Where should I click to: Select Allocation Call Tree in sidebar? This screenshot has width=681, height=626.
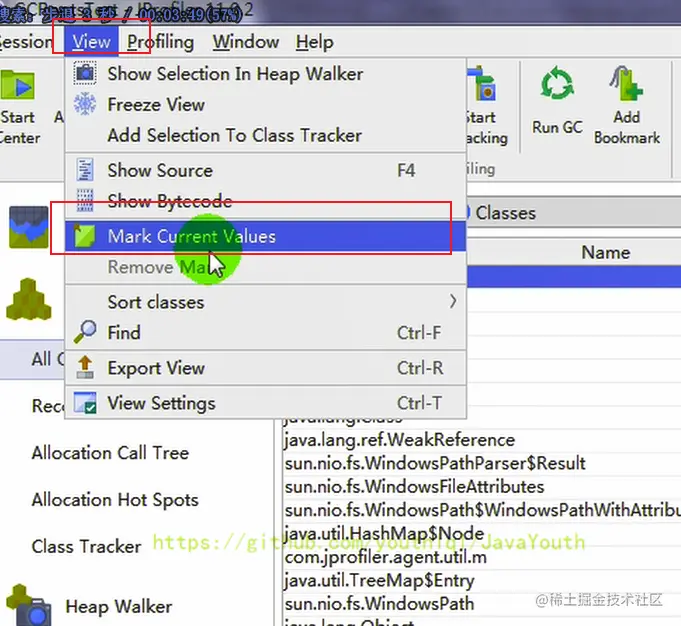click(x=110, y=453)
